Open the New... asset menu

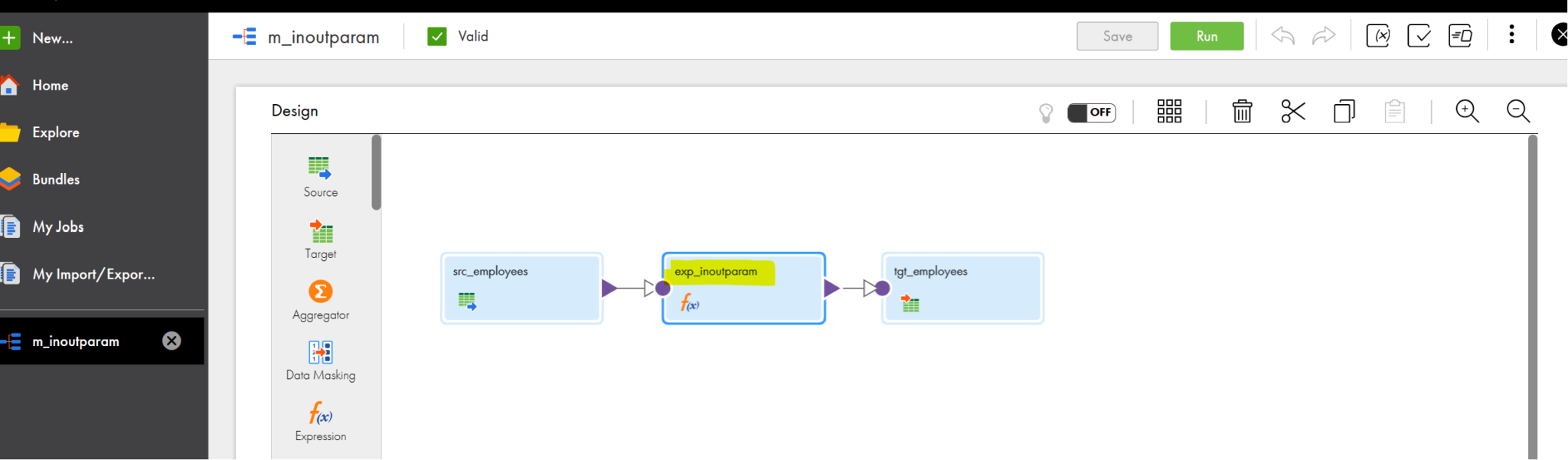coord(52,38)
